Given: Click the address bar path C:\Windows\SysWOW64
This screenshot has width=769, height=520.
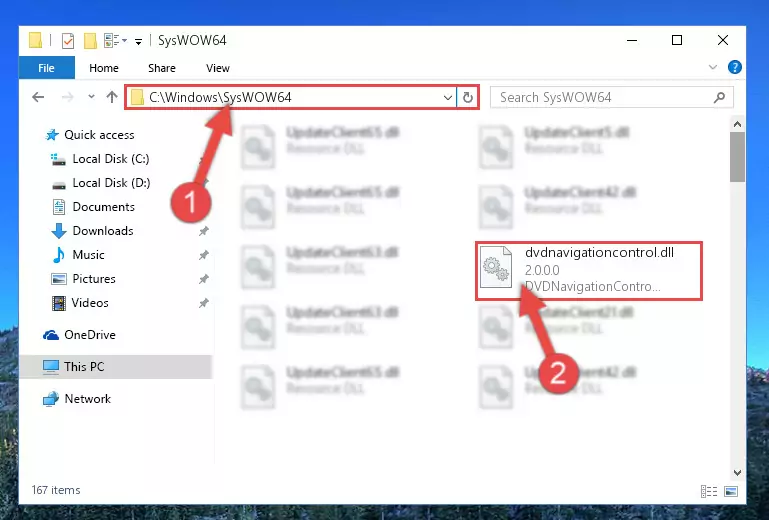Looking at the screenshot, I should (220, 97).
